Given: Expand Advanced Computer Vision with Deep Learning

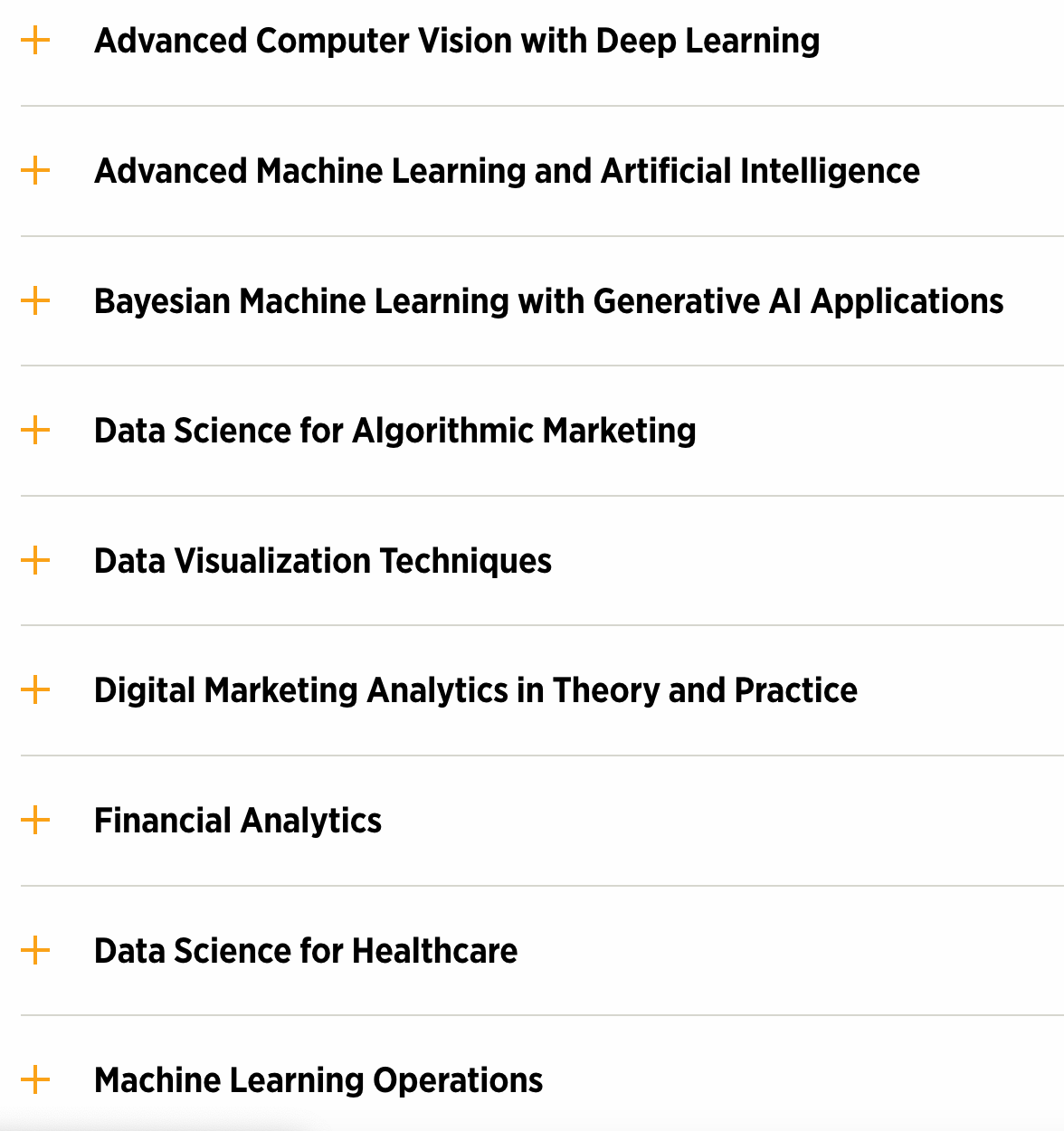Looking at the screenshot, I should click(x=457, y=42).
